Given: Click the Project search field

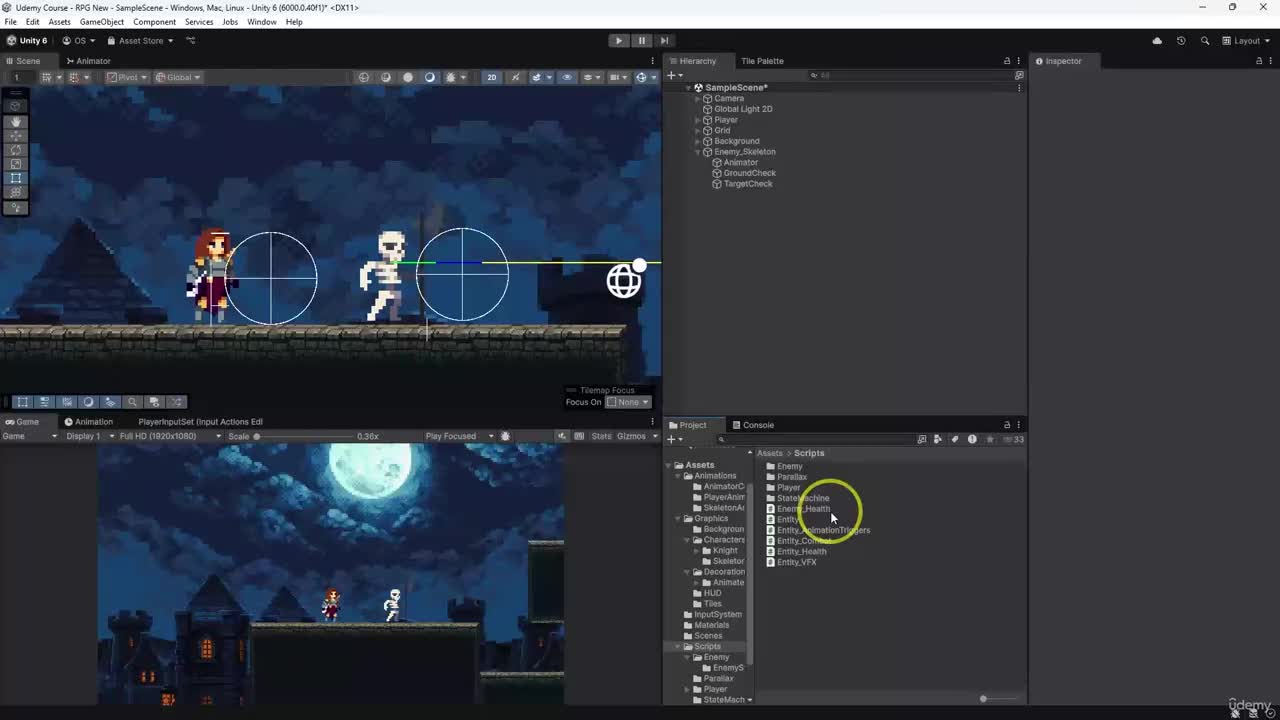Looking at the screenshot, I should tap(816, 439).
